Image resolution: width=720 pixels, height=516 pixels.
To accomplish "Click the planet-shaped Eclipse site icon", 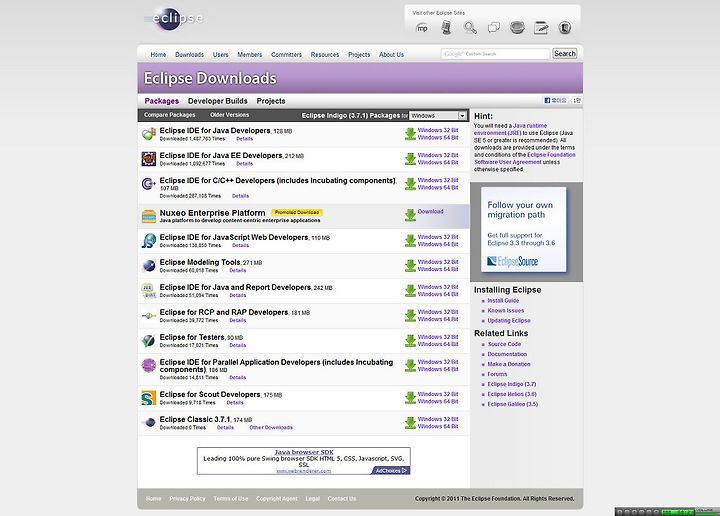I will [x=518, y=28].
